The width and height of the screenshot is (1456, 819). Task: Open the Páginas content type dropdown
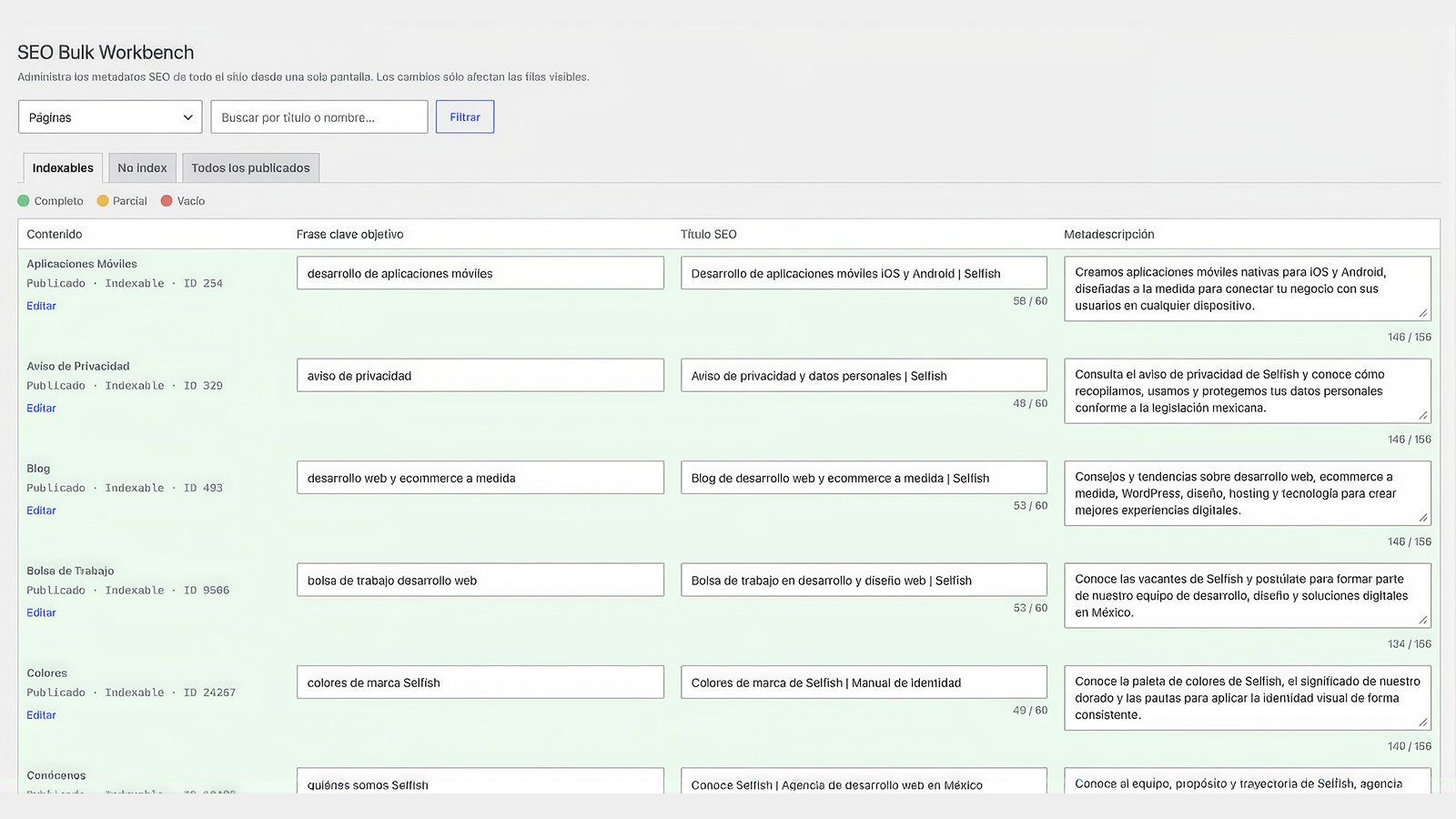(110, 116)
